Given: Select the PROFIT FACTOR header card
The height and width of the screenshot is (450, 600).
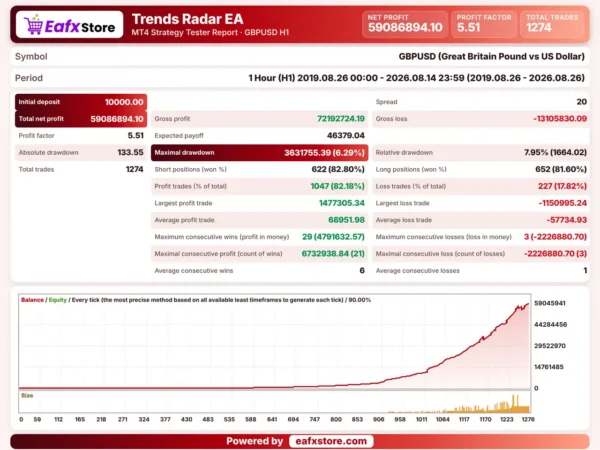Looking at the screenshot, I should click(484, 24).
